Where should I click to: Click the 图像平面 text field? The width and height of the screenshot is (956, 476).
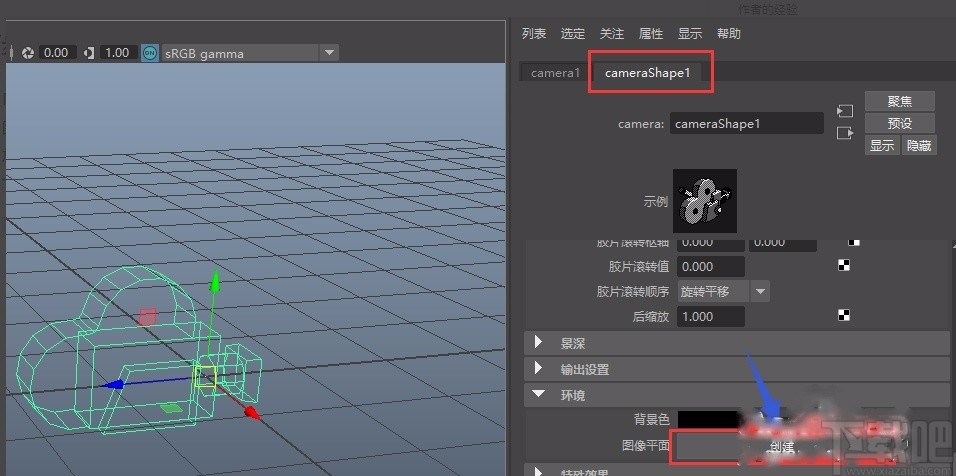coord(708,446)
